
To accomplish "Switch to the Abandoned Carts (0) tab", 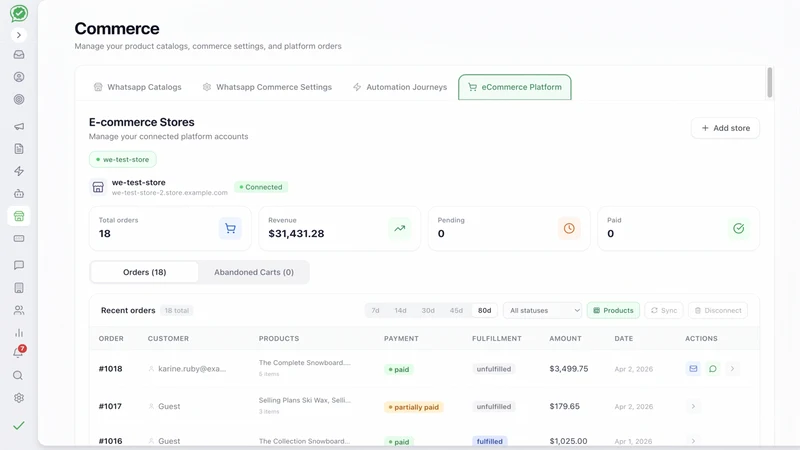I will point(254,272).
